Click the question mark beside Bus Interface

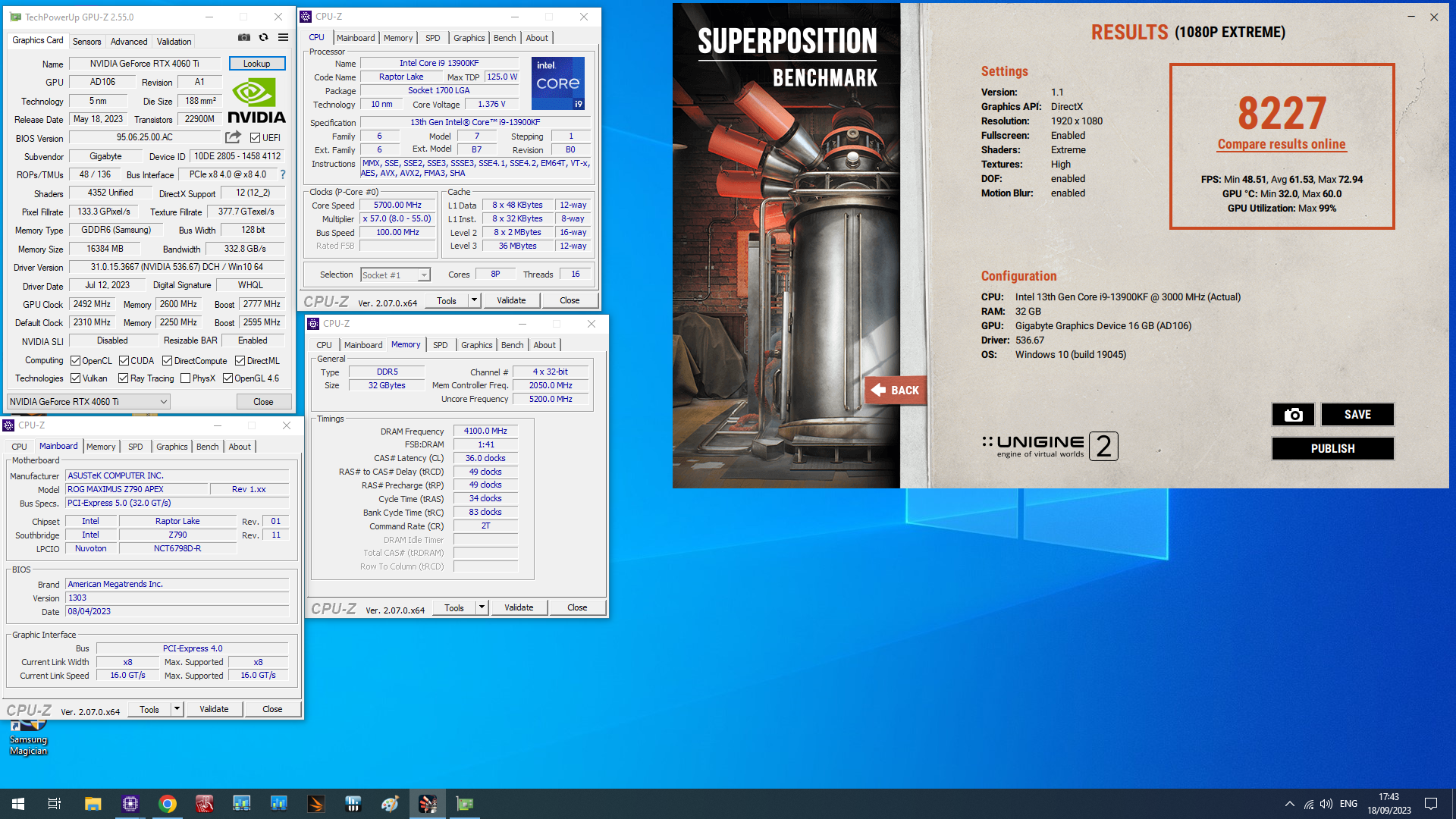[283, 174]
